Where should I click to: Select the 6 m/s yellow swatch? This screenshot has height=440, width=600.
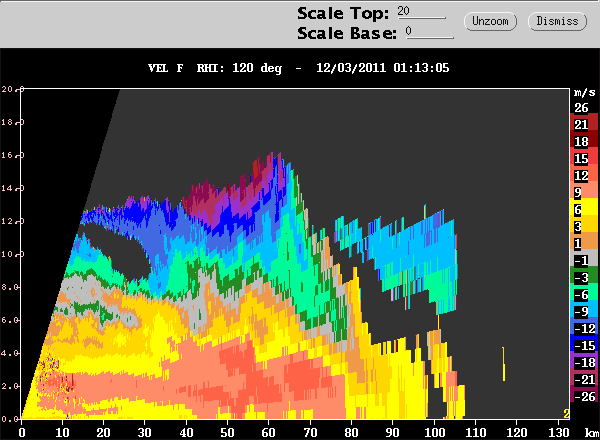point(584,207)
